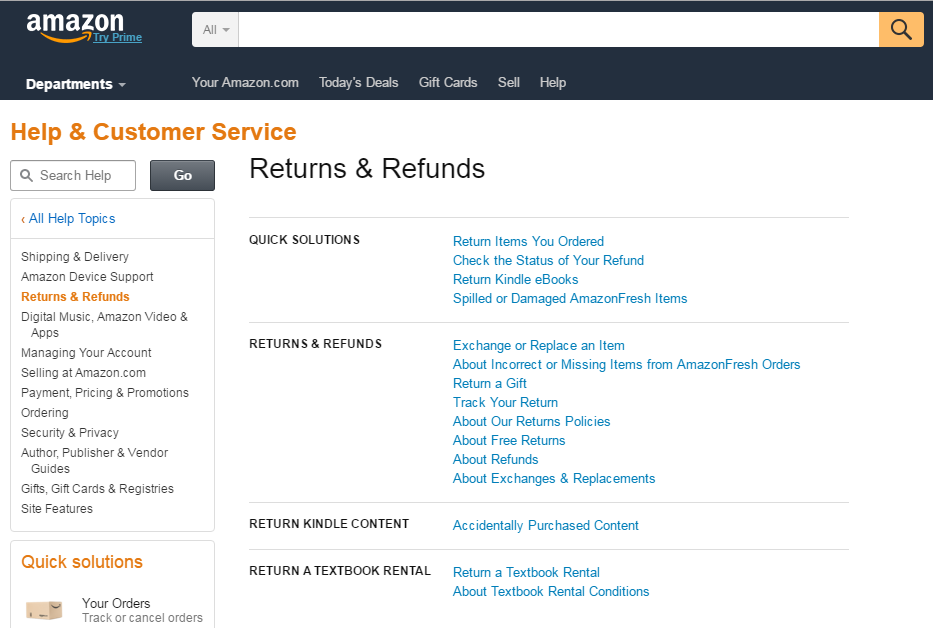Select Returns & Refunds in sidebar
Screen dimensions: 933x628
pos(75,296)
